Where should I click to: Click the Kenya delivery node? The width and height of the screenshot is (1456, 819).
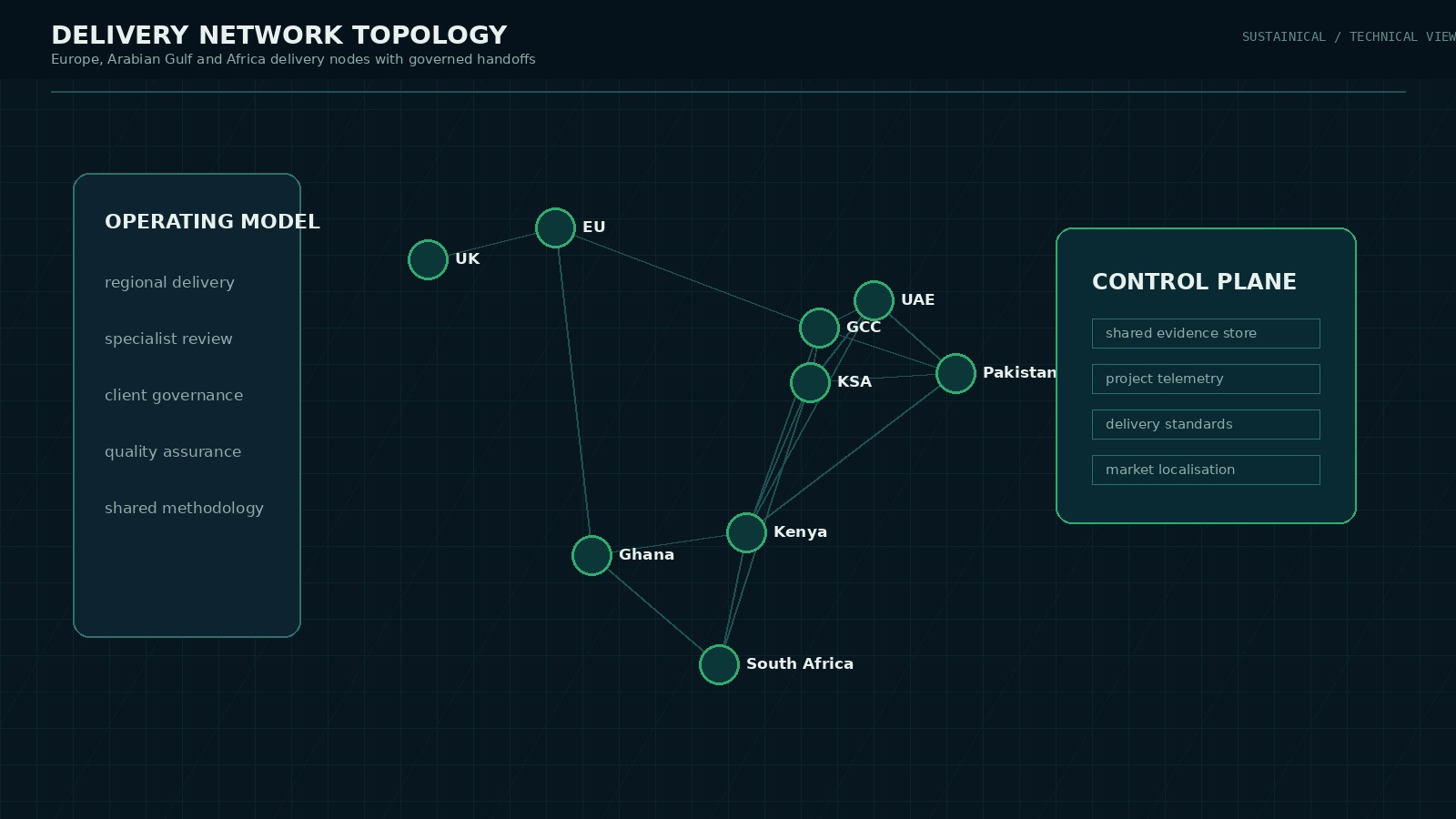745,532
